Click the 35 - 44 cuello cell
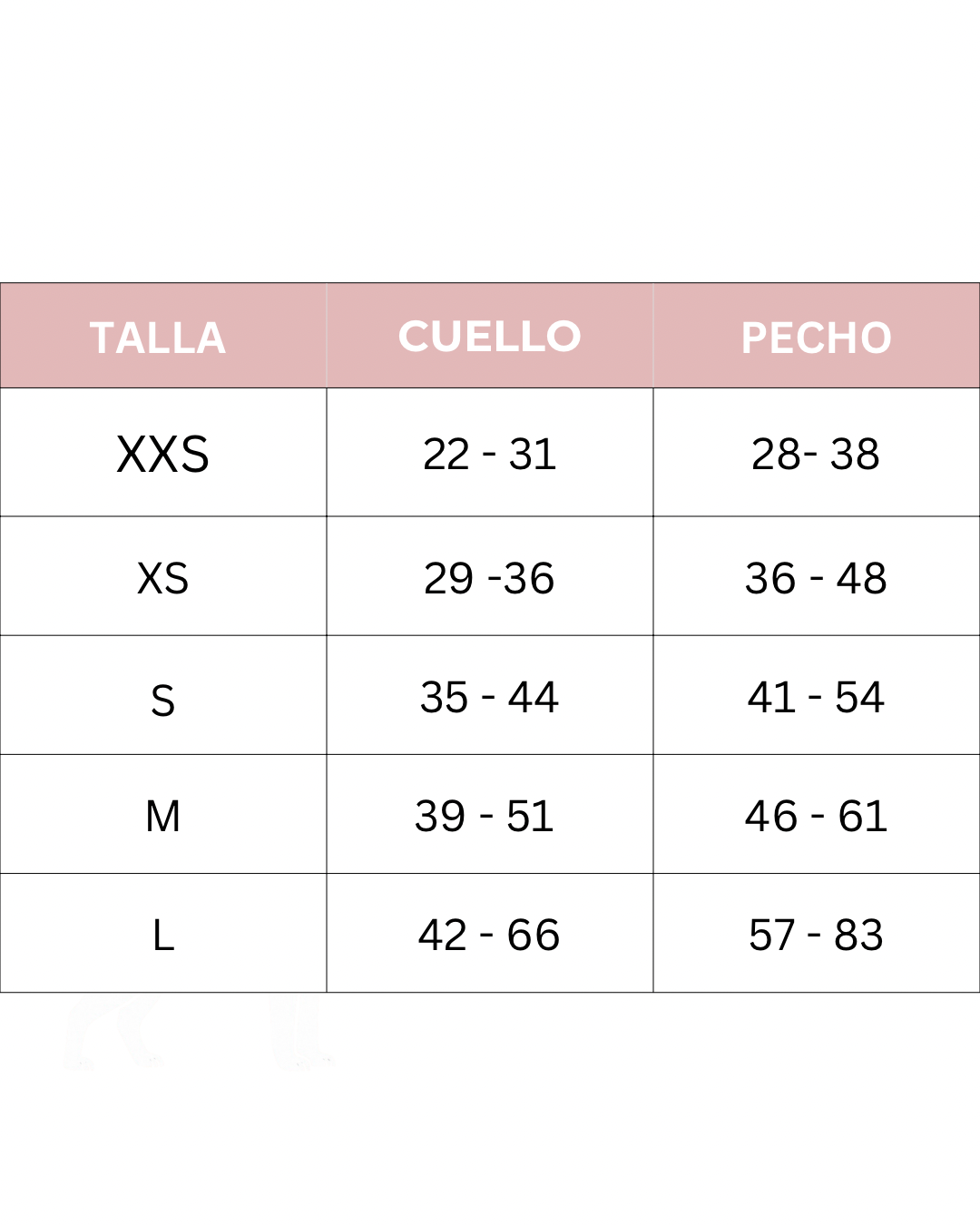 [489, 697]
